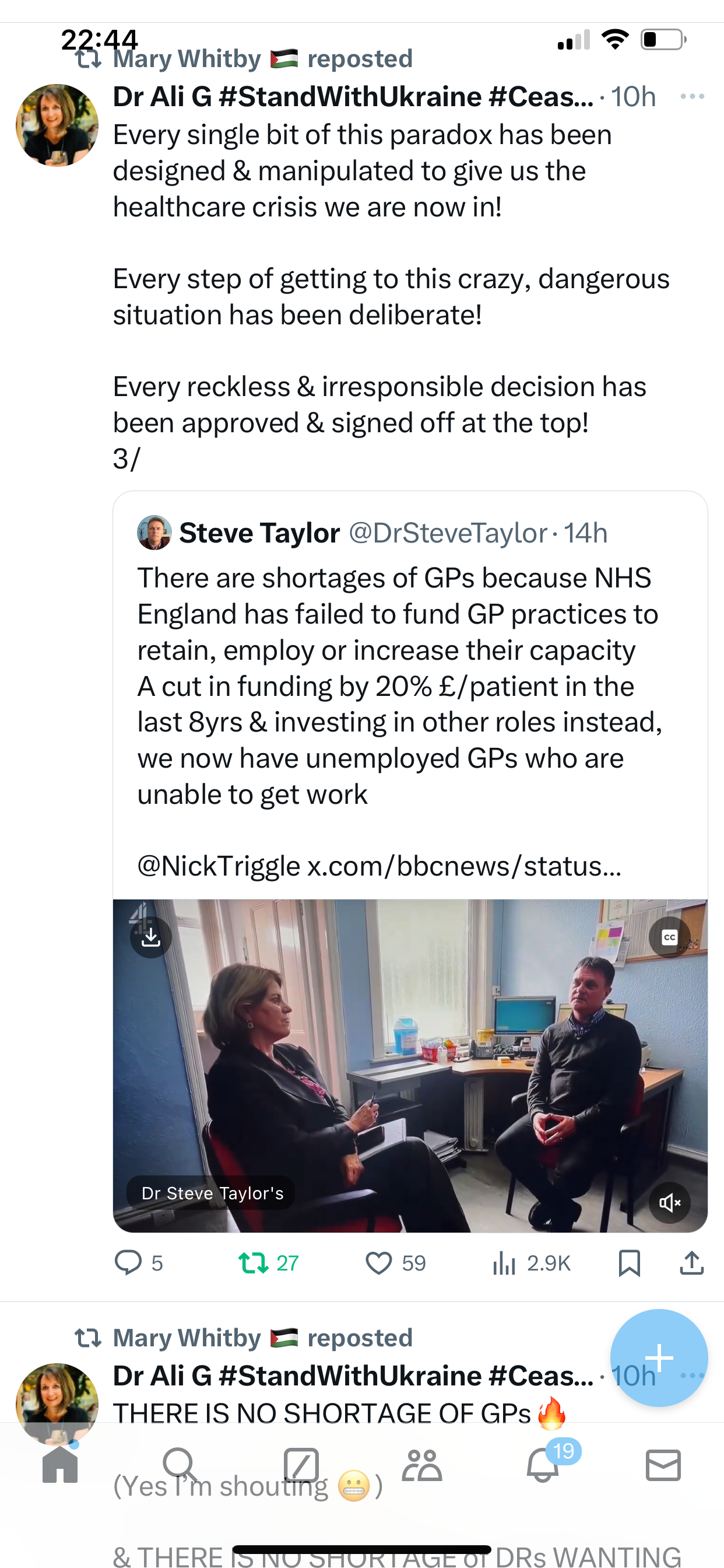The image size is (724, 1568).
Task: Open the Messages envelope icon
Action: pos(663,1465)
